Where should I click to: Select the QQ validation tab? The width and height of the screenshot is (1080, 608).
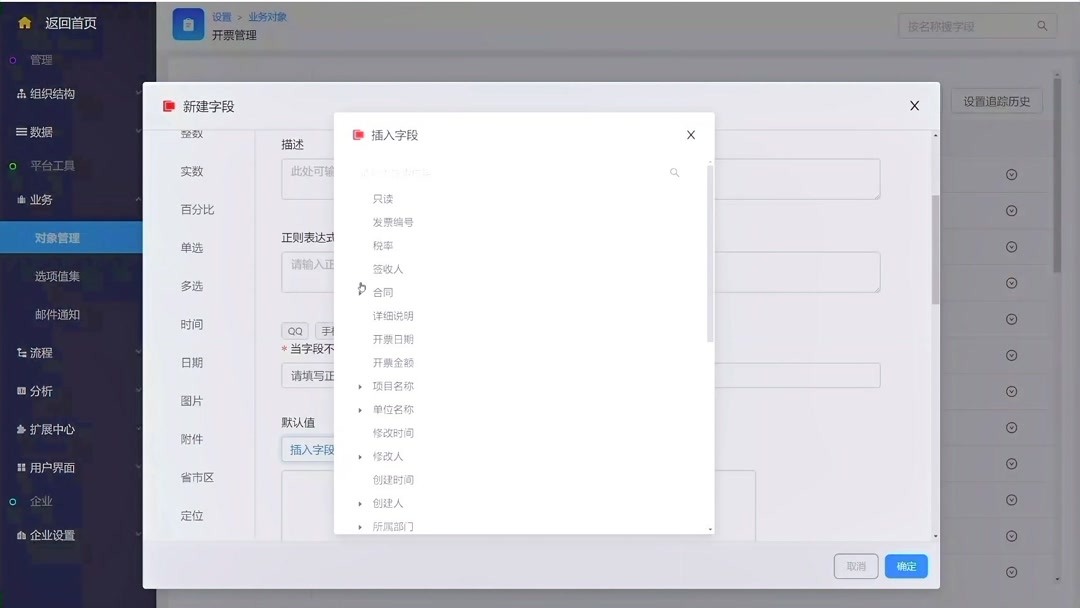[x=294, y=330]
